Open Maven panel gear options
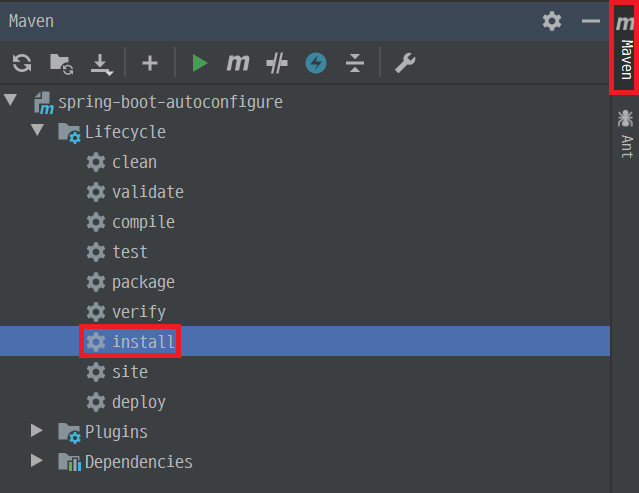 tap(552, 21)
